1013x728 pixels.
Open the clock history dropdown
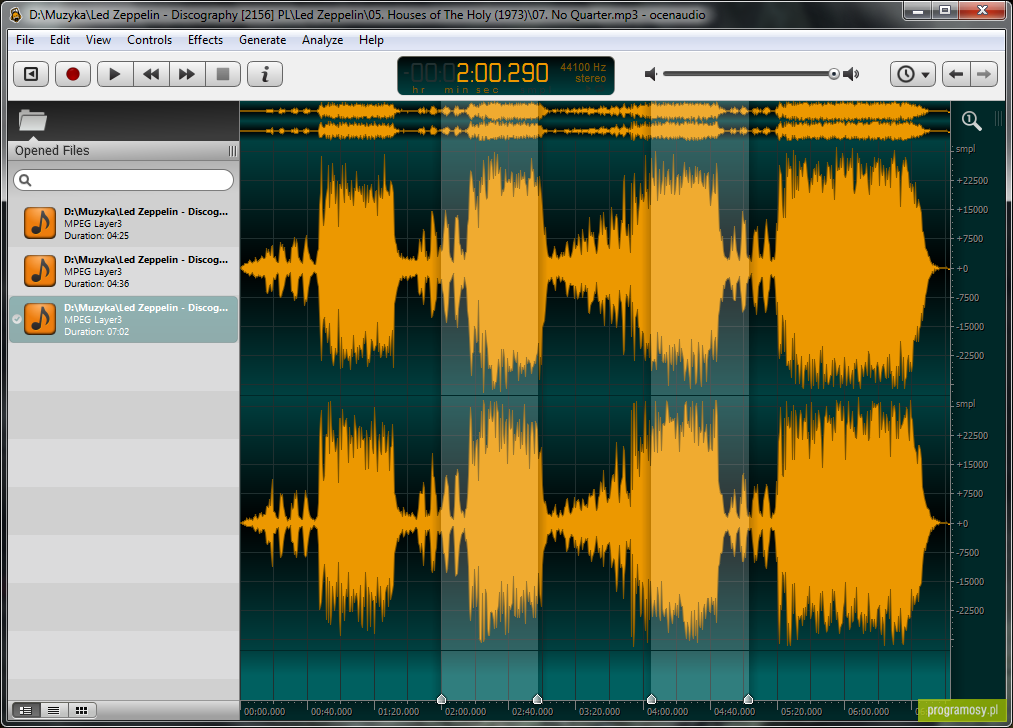tap(913, 74)
